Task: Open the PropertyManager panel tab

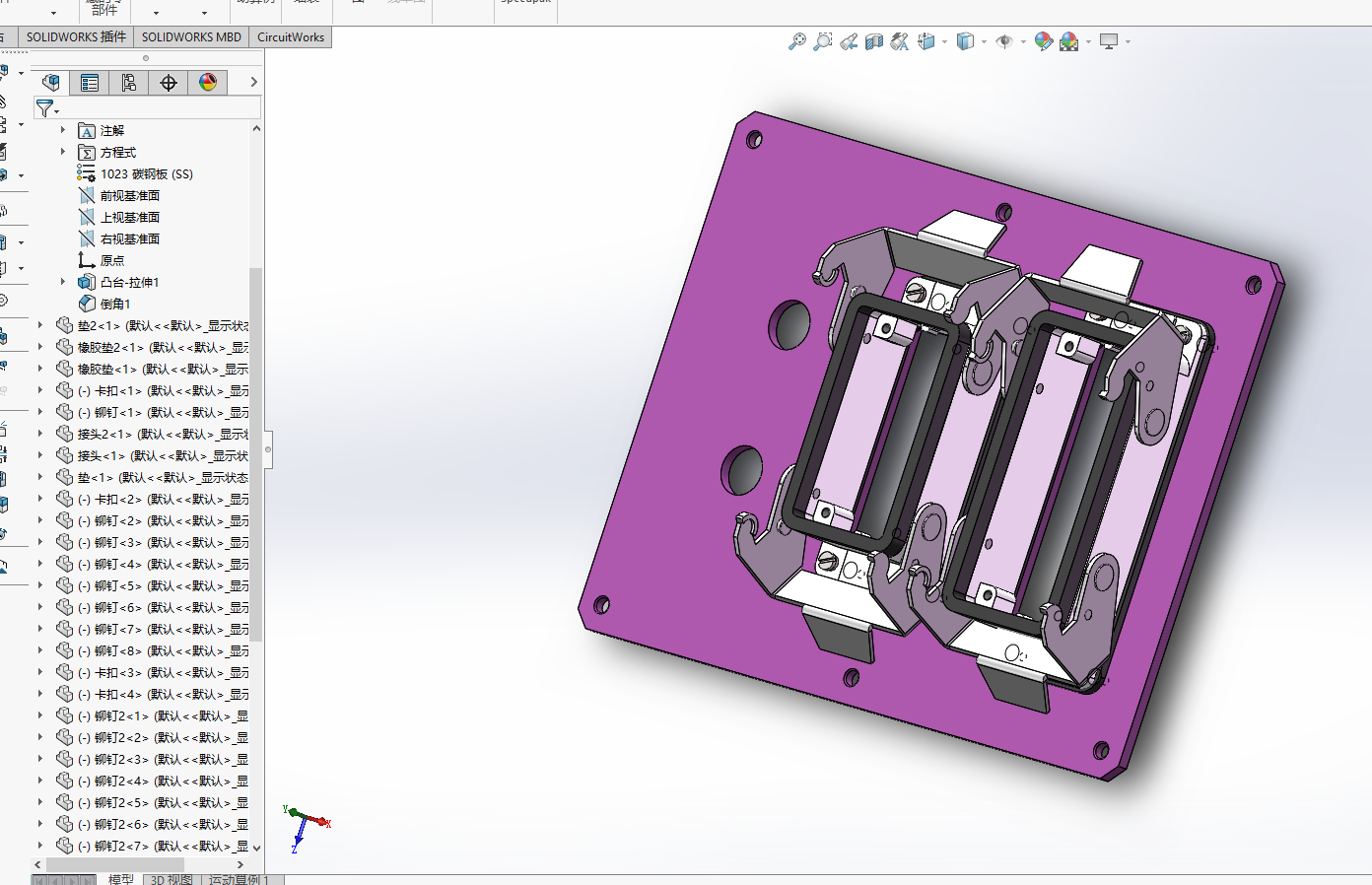Action: [90, 83]
